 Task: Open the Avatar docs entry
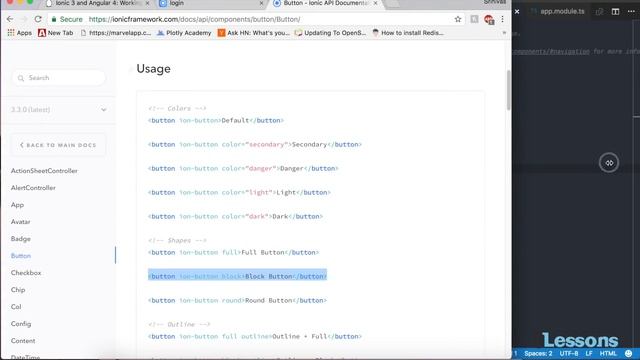[x=20, y=222]
